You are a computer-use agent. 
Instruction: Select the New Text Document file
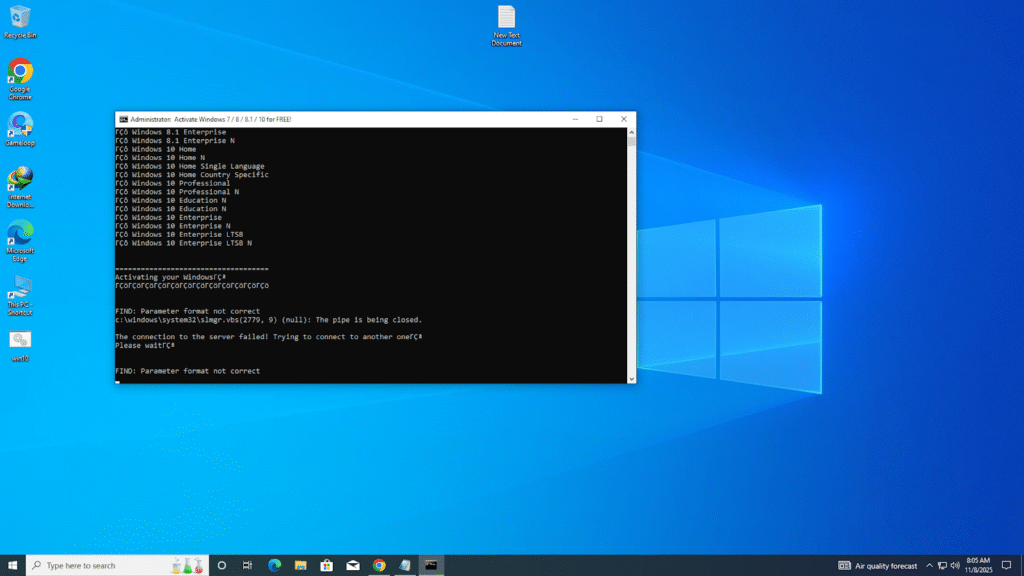507,18
